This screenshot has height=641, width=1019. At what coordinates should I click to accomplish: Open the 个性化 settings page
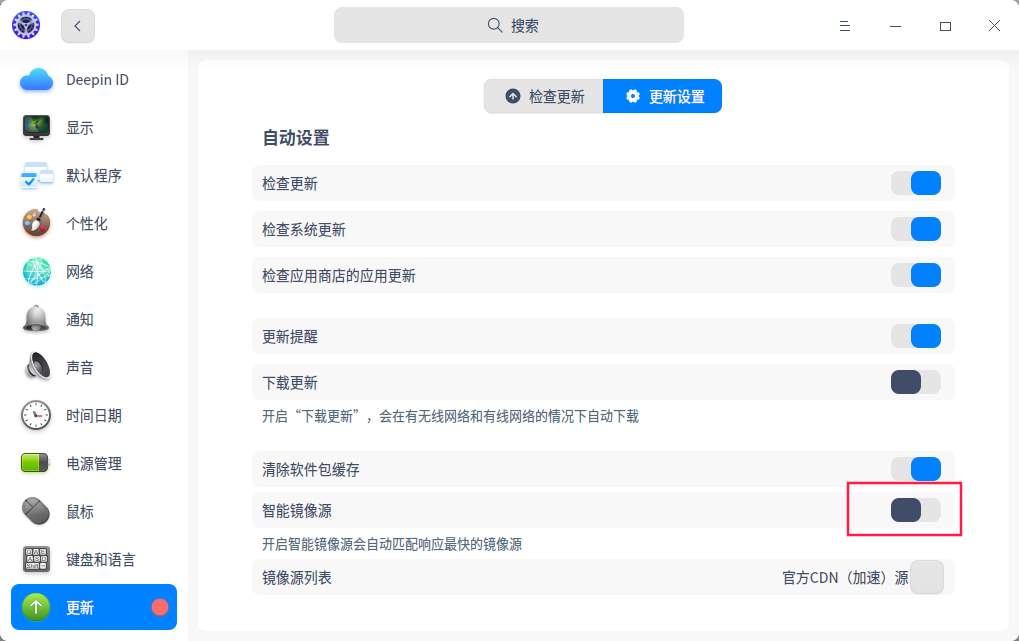click(x=94, y=224)
